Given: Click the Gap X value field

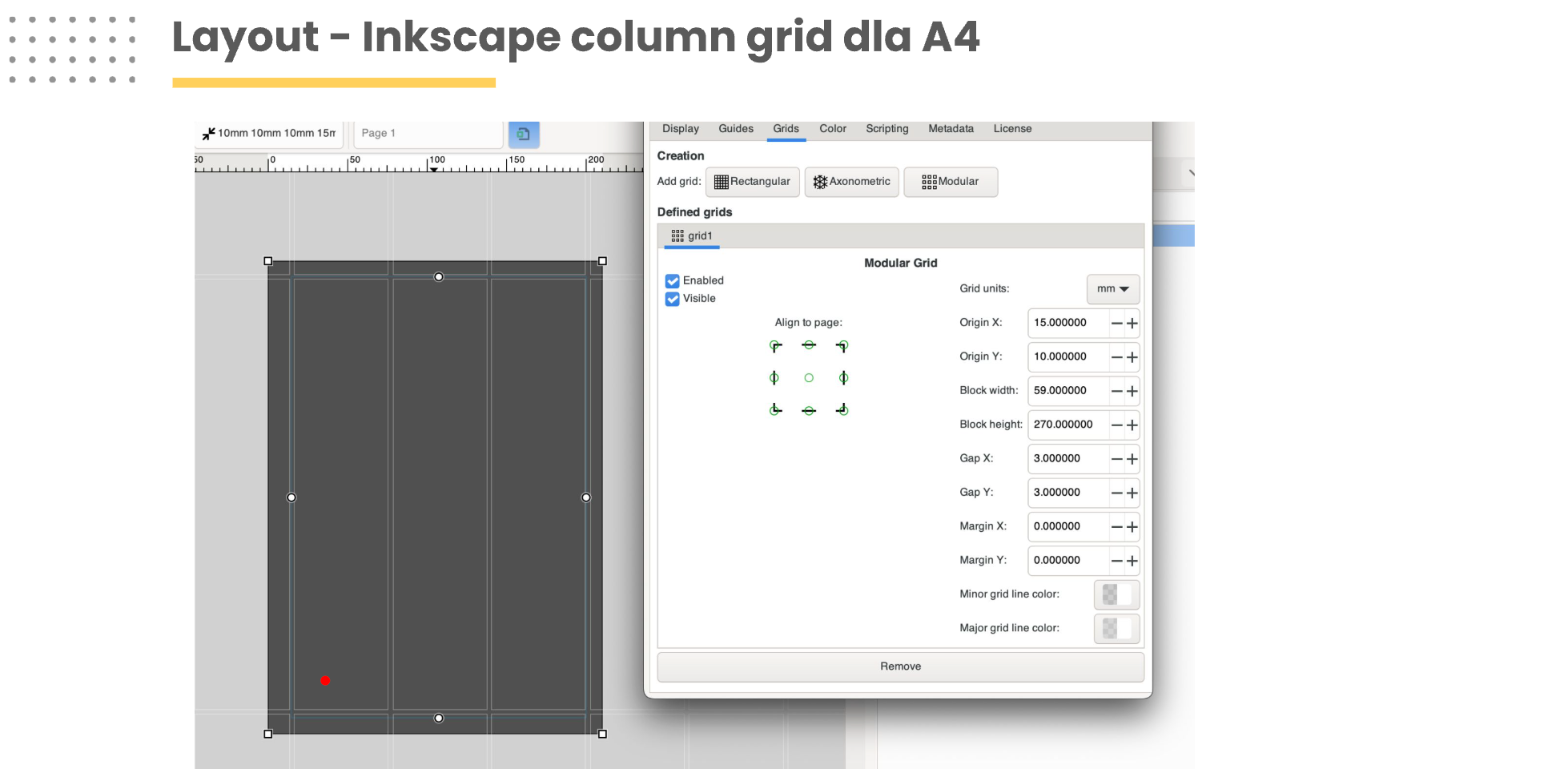Looking at the screenshot, I should coord(1068,460).
